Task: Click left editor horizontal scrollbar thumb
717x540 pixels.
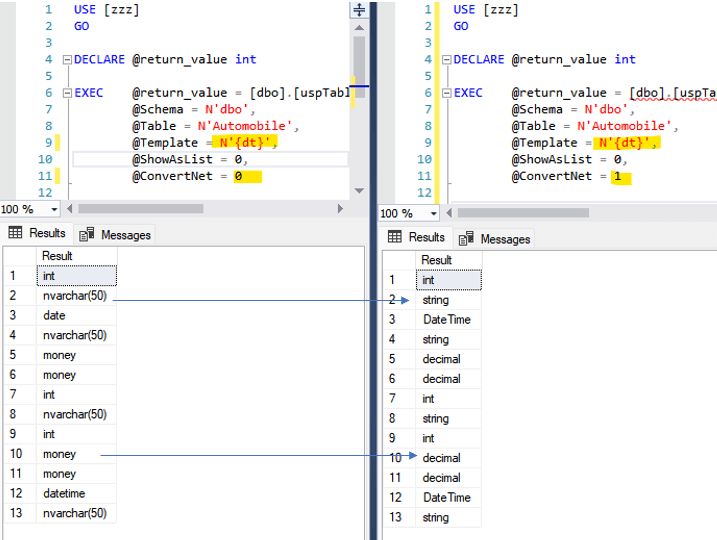Action: tap(141, 209)
